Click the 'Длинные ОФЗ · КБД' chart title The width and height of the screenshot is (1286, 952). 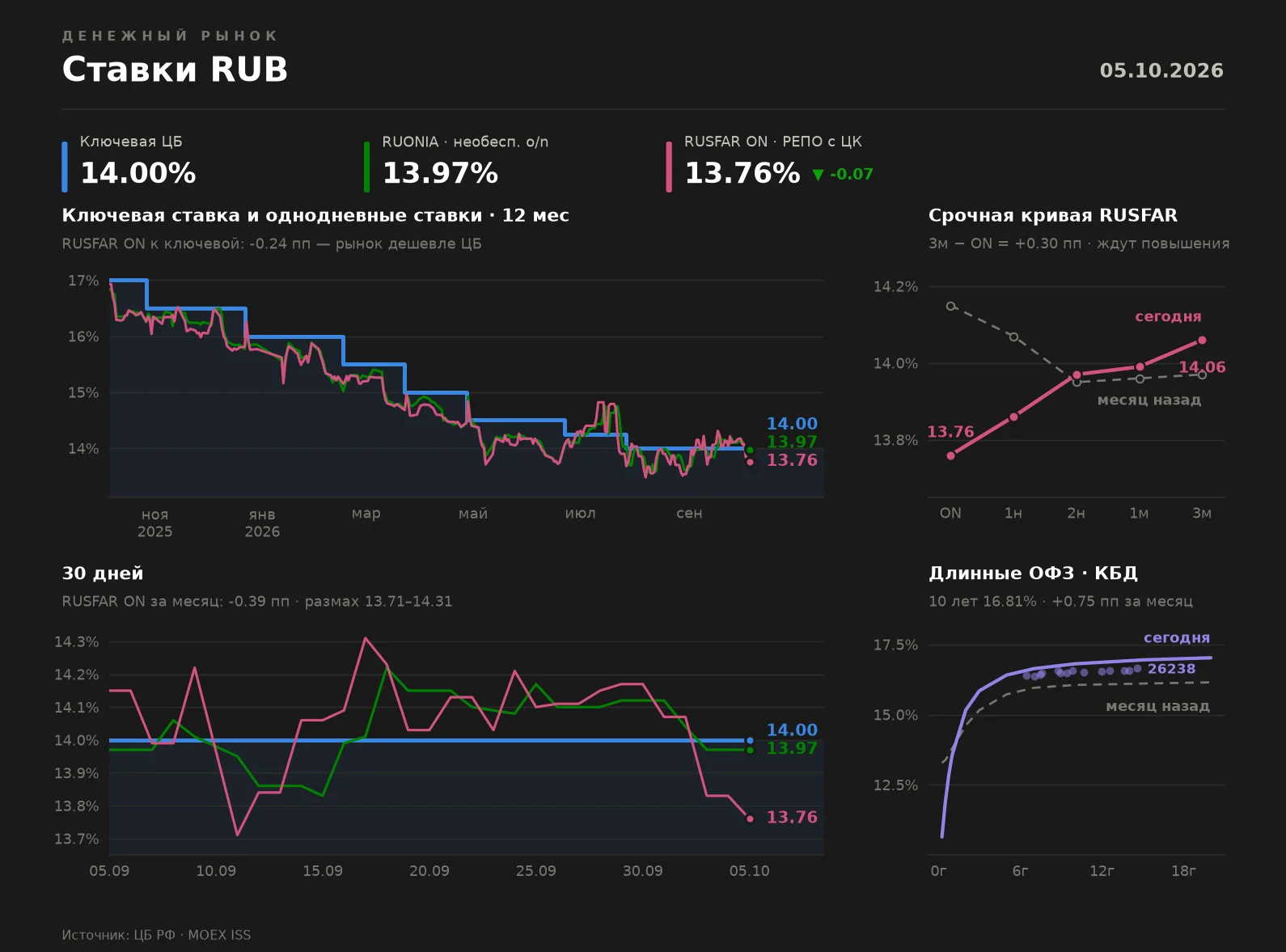tap(1033, 573)
